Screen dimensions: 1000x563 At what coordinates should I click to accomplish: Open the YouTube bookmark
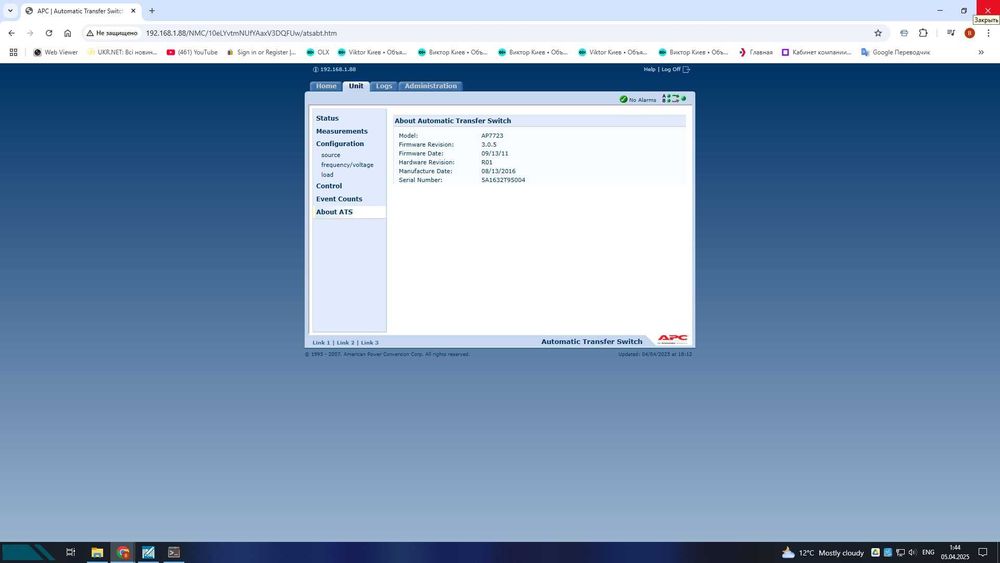click(x=192, y=52)
